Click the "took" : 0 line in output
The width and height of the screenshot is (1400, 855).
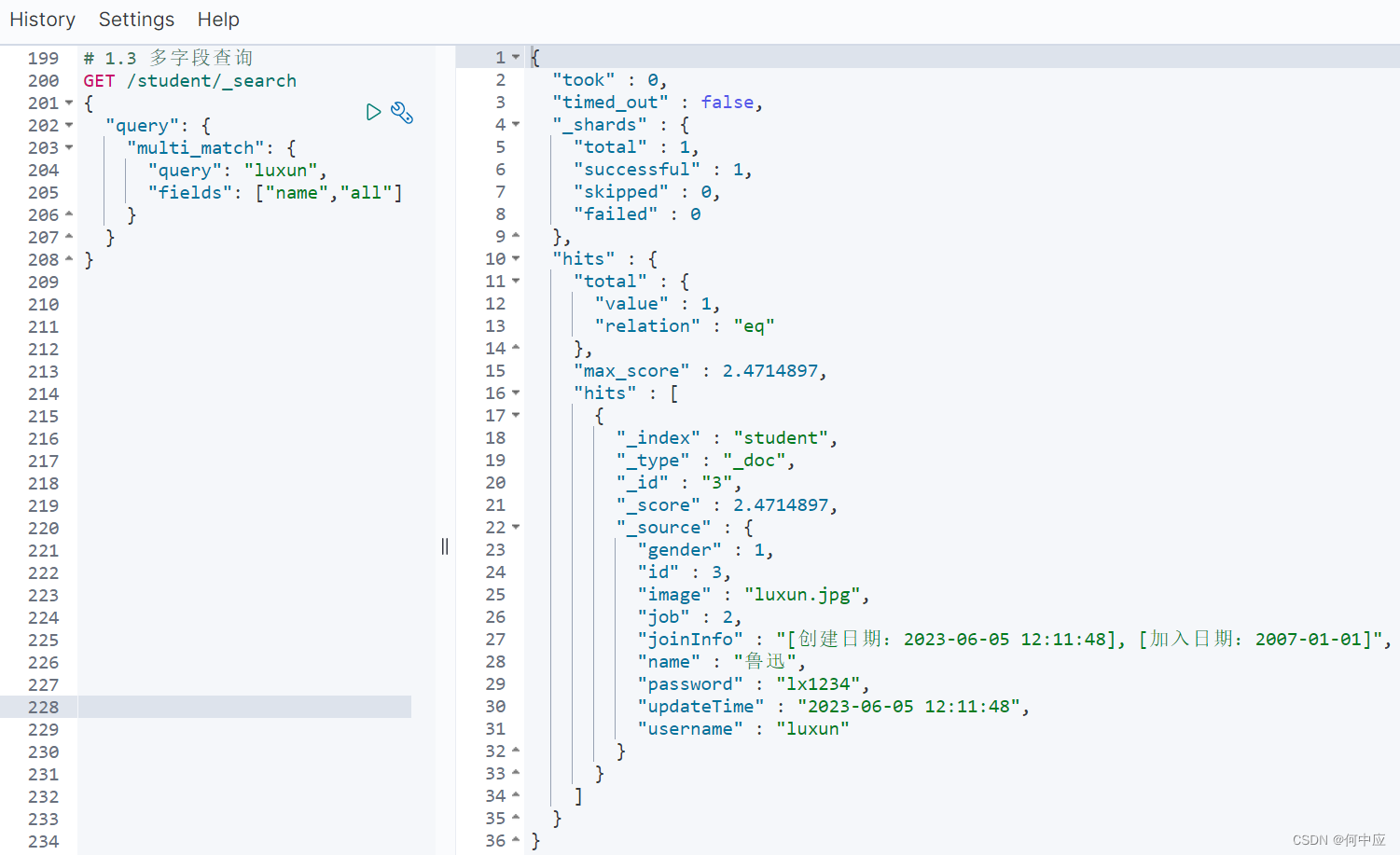(609, 80)
